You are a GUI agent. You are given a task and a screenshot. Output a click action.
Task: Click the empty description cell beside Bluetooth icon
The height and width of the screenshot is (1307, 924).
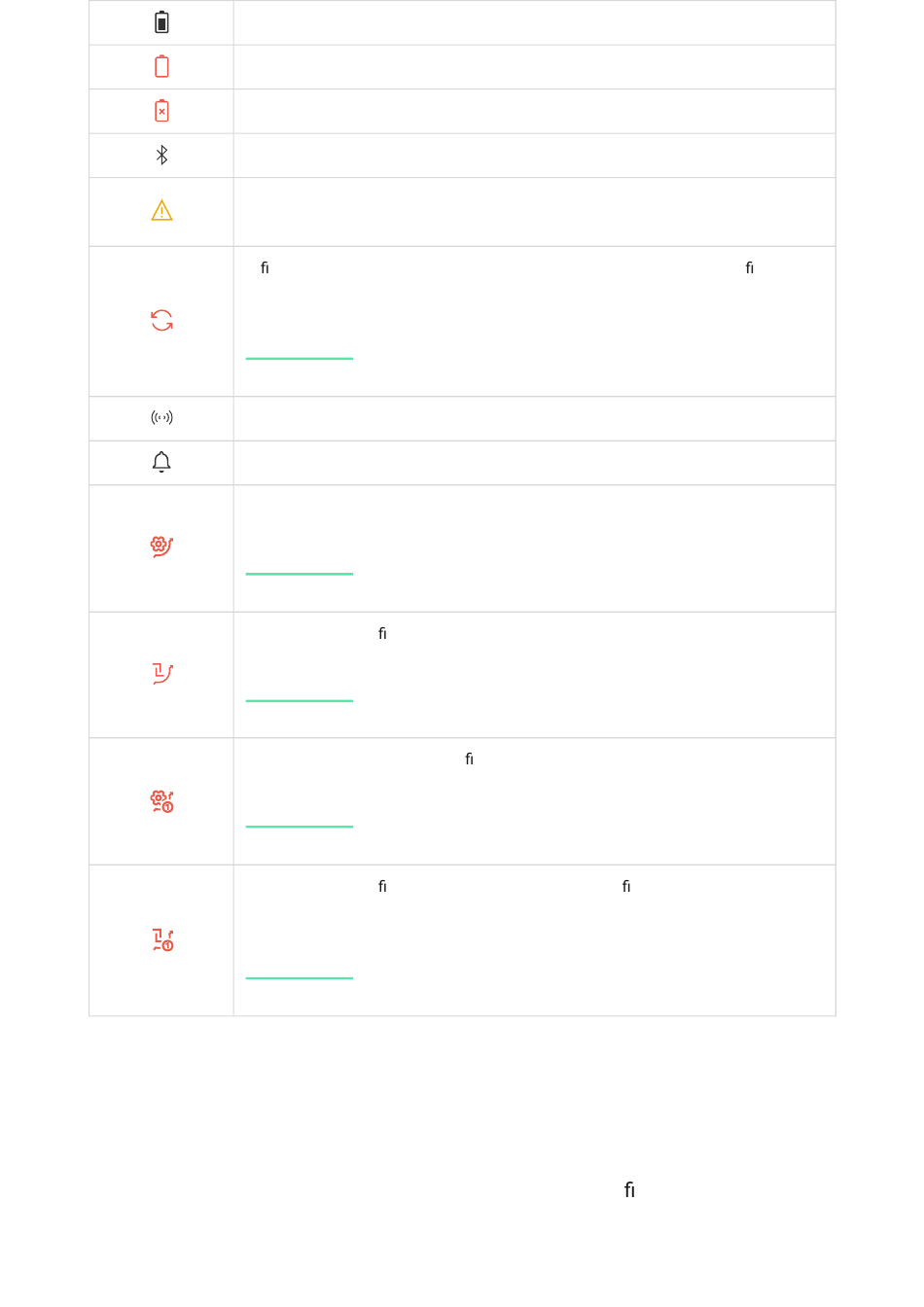(534, 156)
